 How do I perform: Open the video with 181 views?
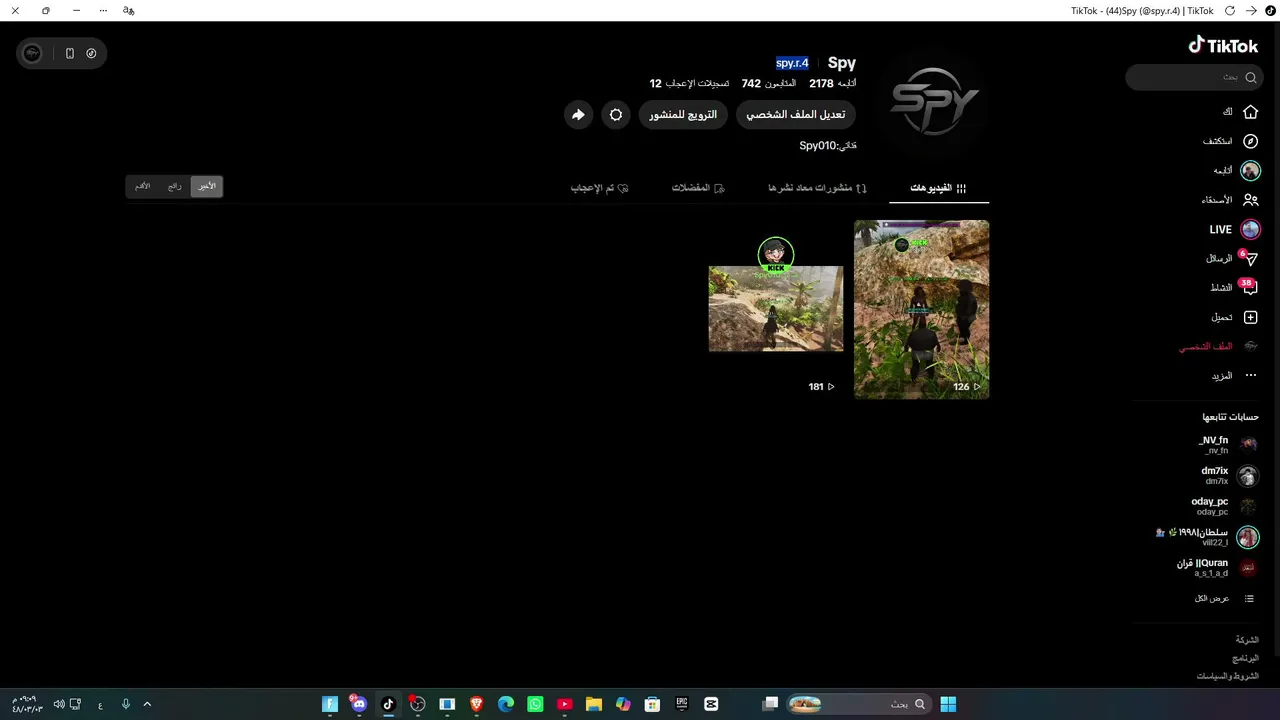[776, 309]
